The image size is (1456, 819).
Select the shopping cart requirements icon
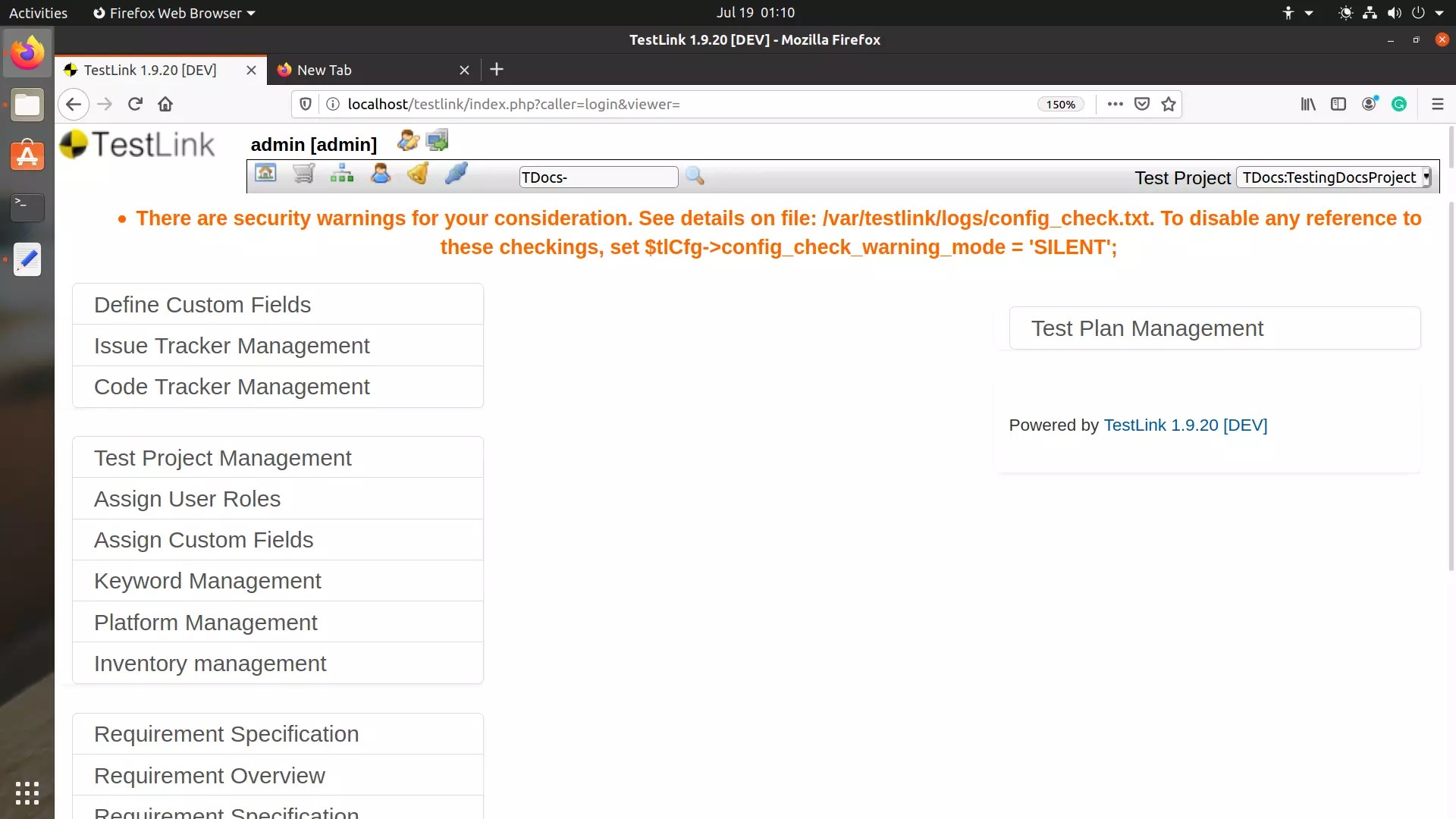click(x=303, y=173)
